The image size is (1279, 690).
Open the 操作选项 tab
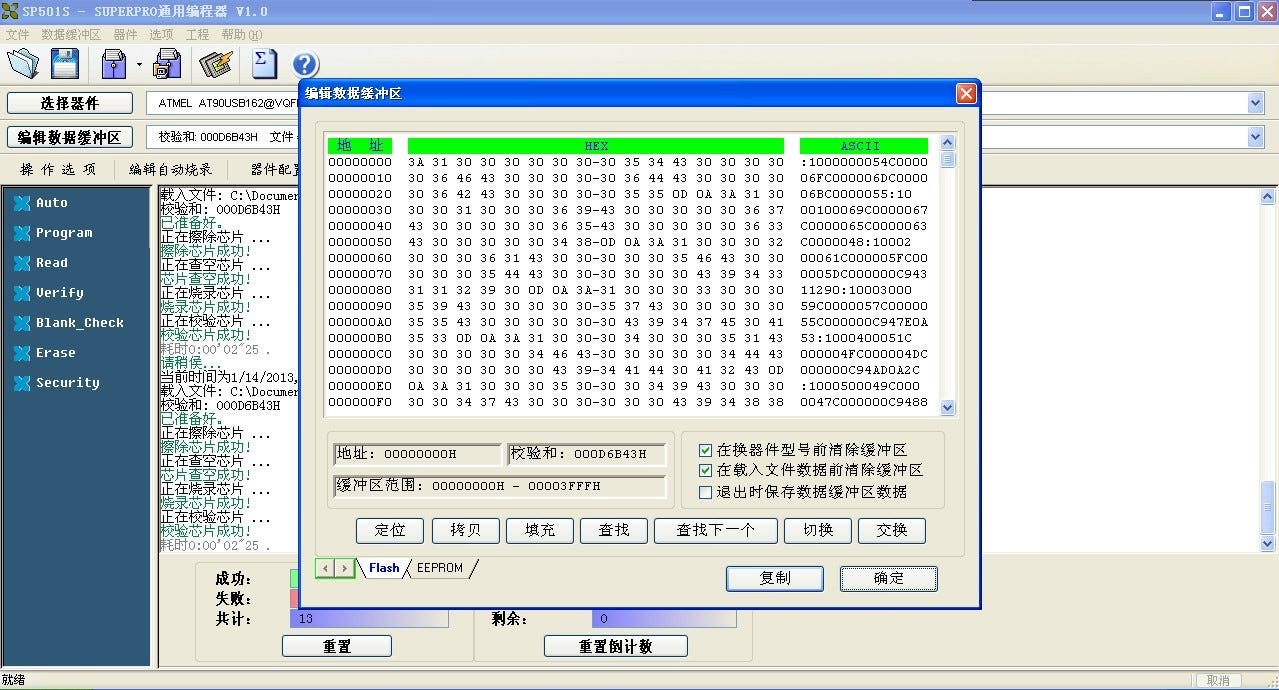pos(58,170)
